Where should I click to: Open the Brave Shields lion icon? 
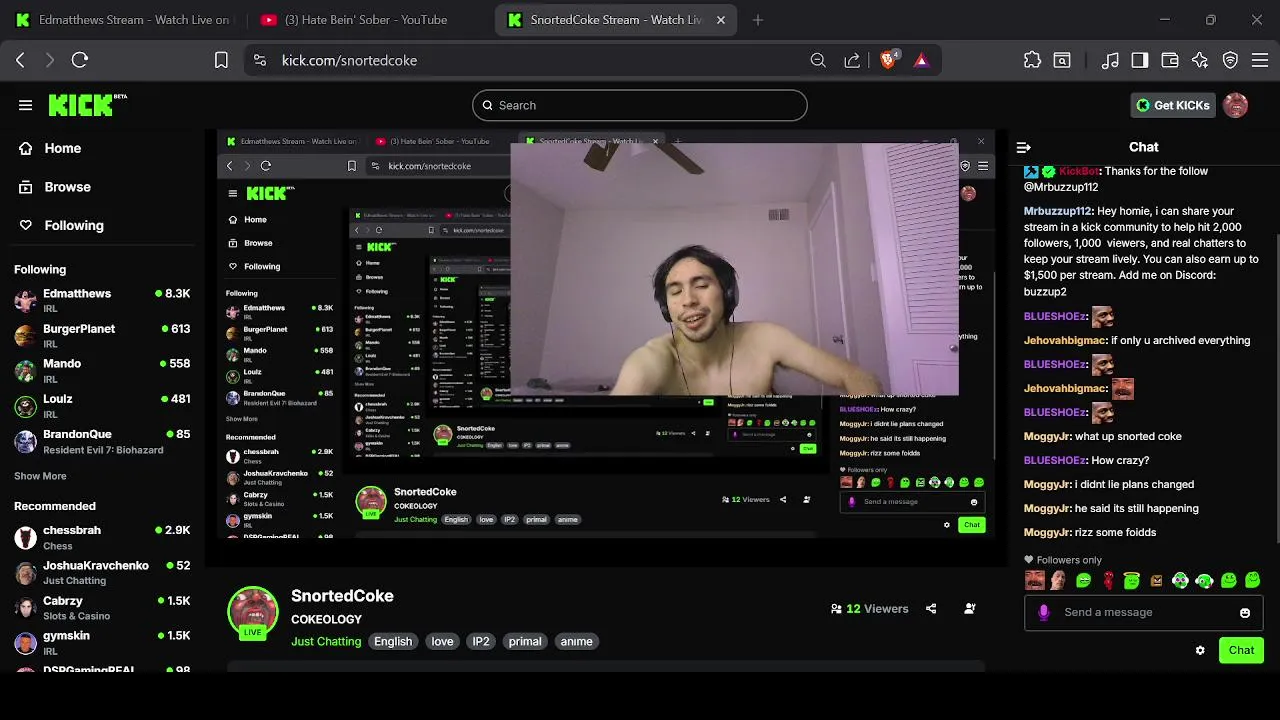coord(888,60)
